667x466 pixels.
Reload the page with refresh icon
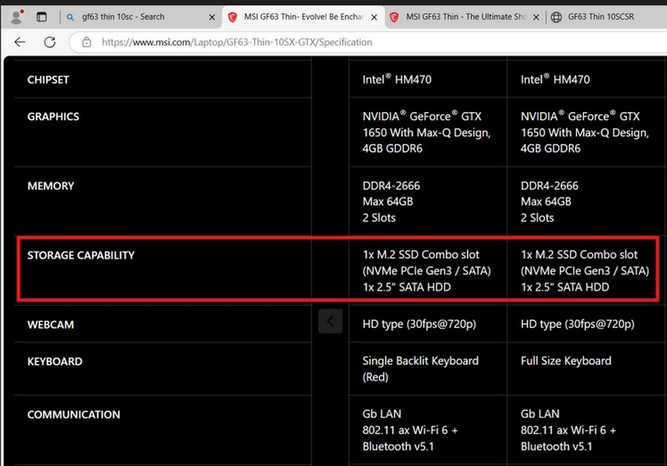click(x=50, y=42)
